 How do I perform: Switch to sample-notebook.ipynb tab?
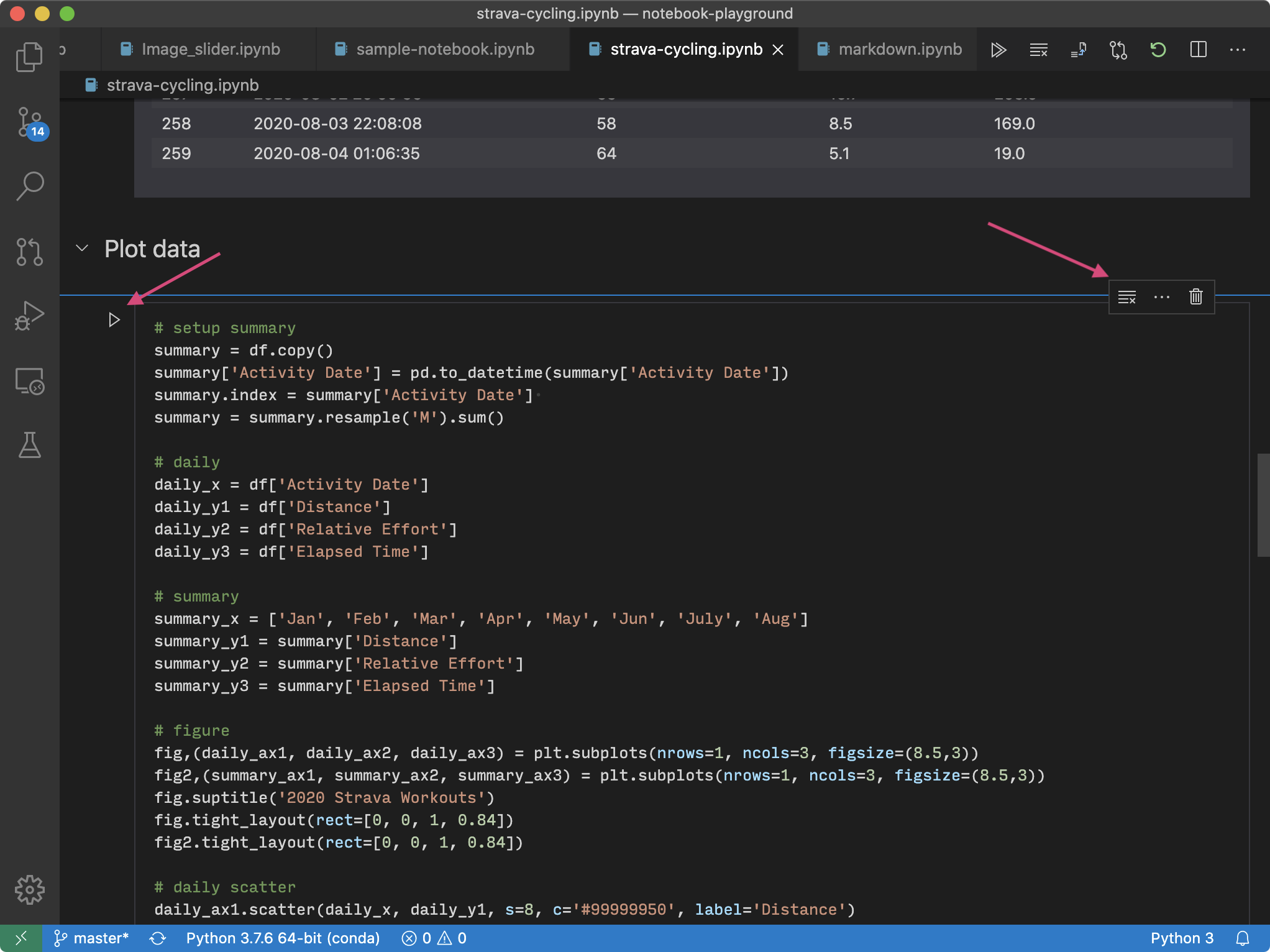tap(444, 50)
